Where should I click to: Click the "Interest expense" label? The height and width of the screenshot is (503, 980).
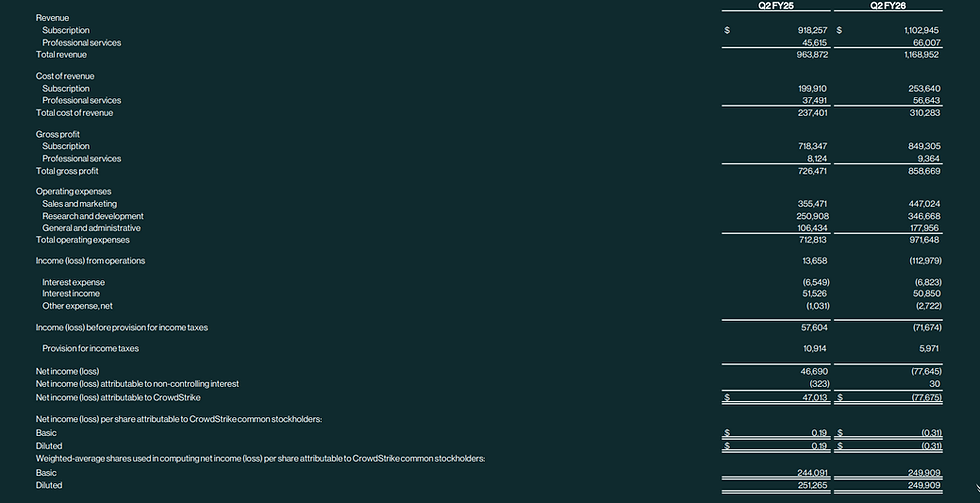73,282
